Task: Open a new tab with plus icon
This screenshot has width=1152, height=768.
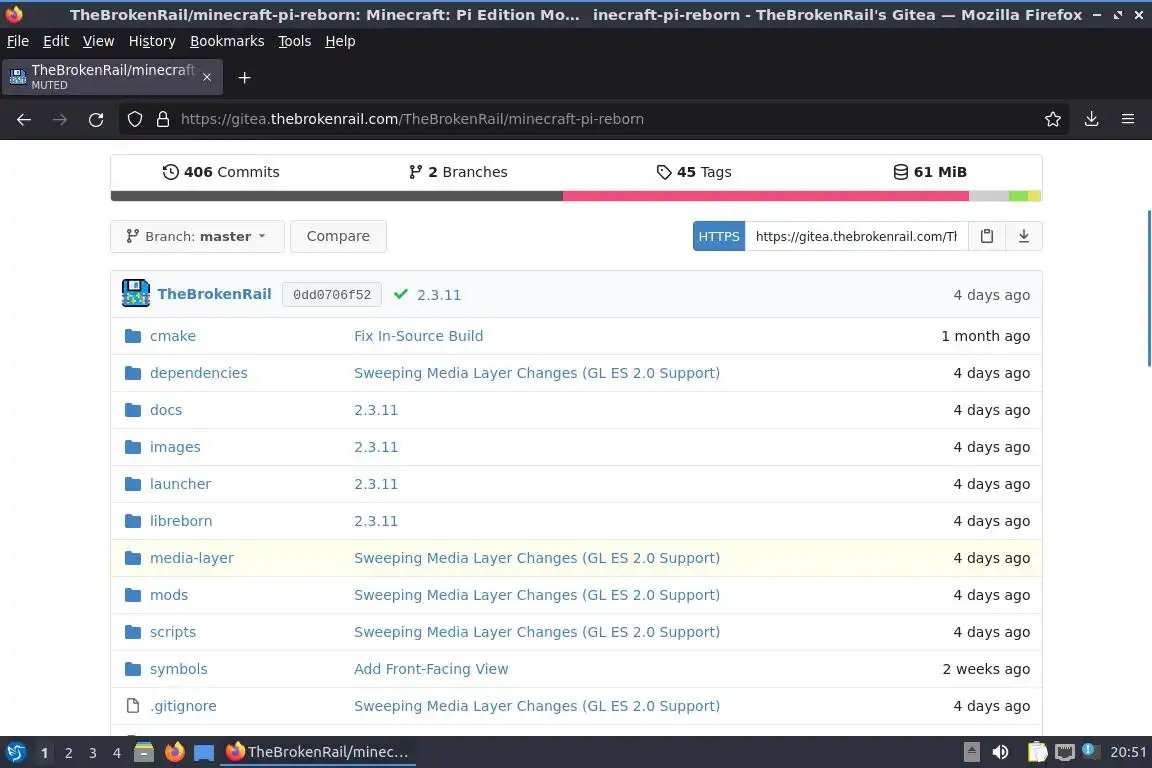Action: [x=245, y=77]
